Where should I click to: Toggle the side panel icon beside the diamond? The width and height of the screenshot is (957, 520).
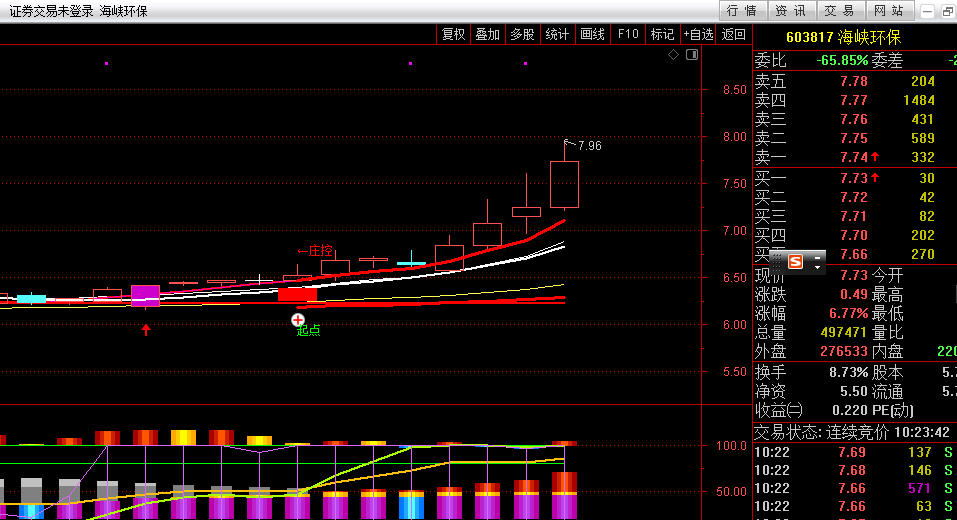pyautogui.click(x=689, y=54)
